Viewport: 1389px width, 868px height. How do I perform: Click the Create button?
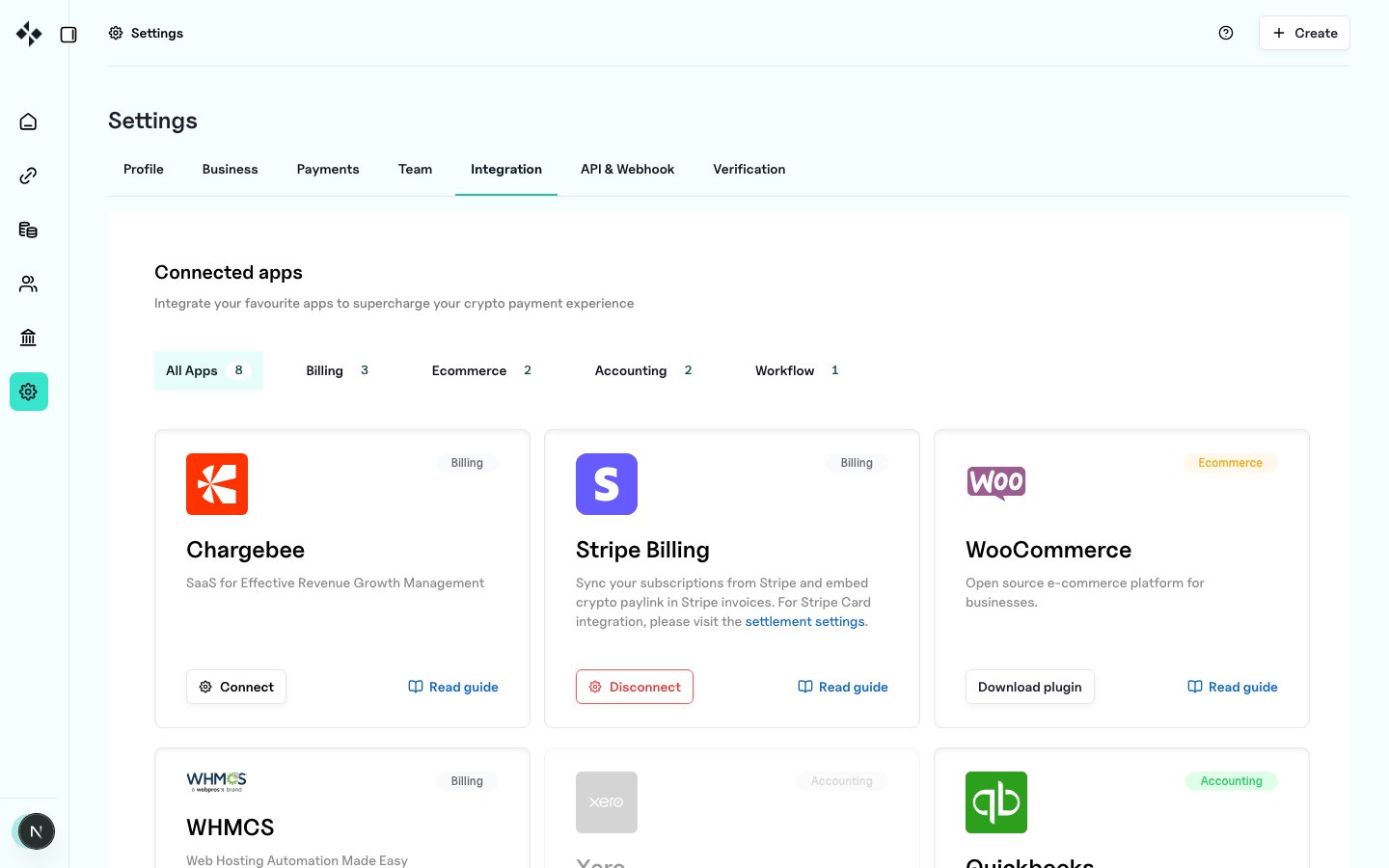[1304, 33]
